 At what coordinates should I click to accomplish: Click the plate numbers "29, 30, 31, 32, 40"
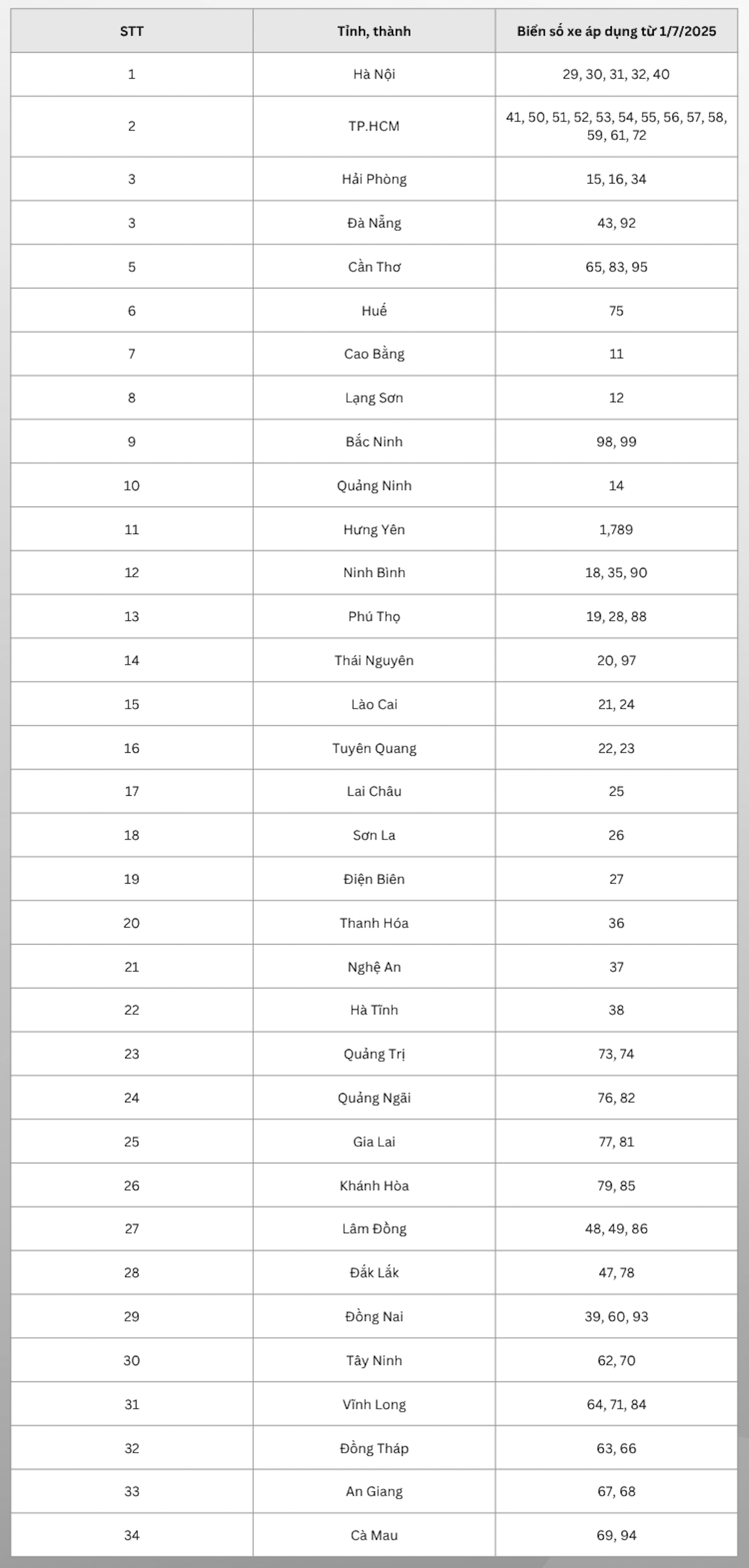(x=616, y=74)
